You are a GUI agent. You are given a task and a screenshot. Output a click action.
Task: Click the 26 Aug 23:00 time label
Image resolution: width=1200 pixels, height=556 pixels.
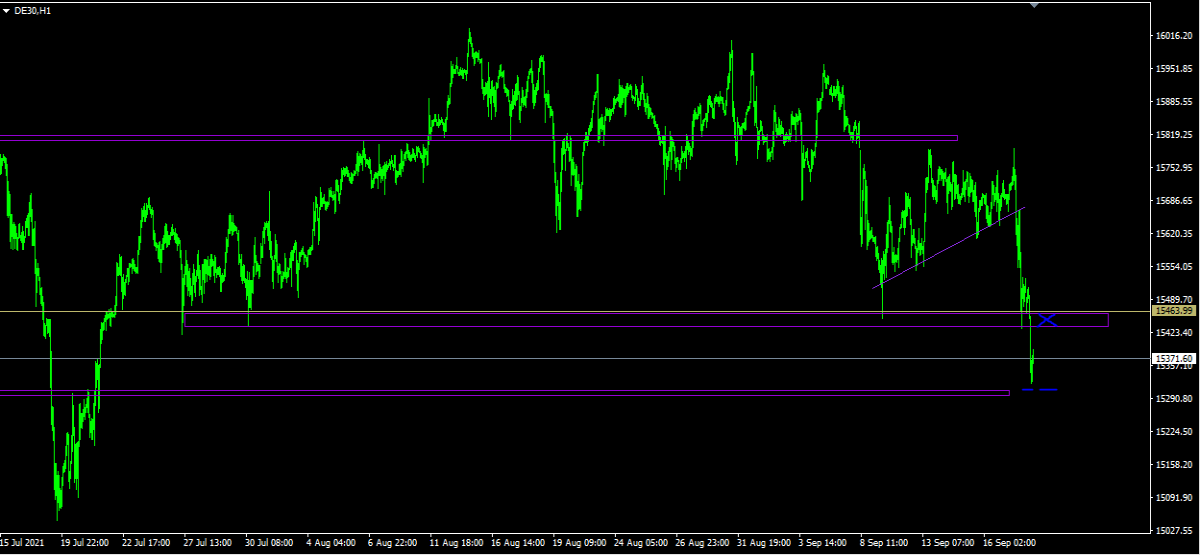tap(702, 543)
